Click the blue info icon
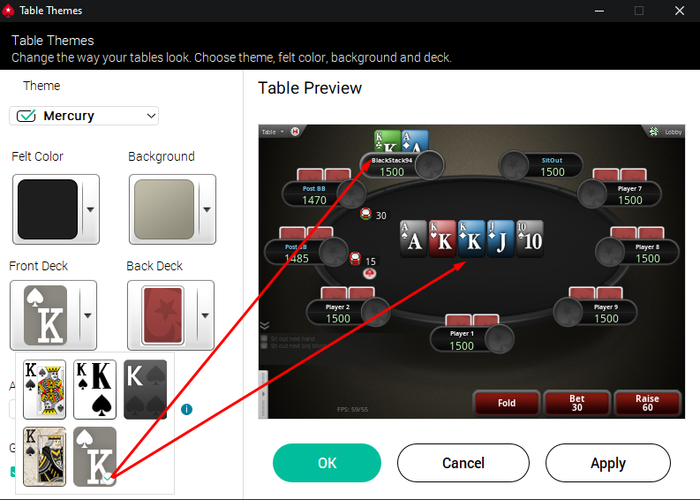The image size is (700, 500). click(187, 409)
